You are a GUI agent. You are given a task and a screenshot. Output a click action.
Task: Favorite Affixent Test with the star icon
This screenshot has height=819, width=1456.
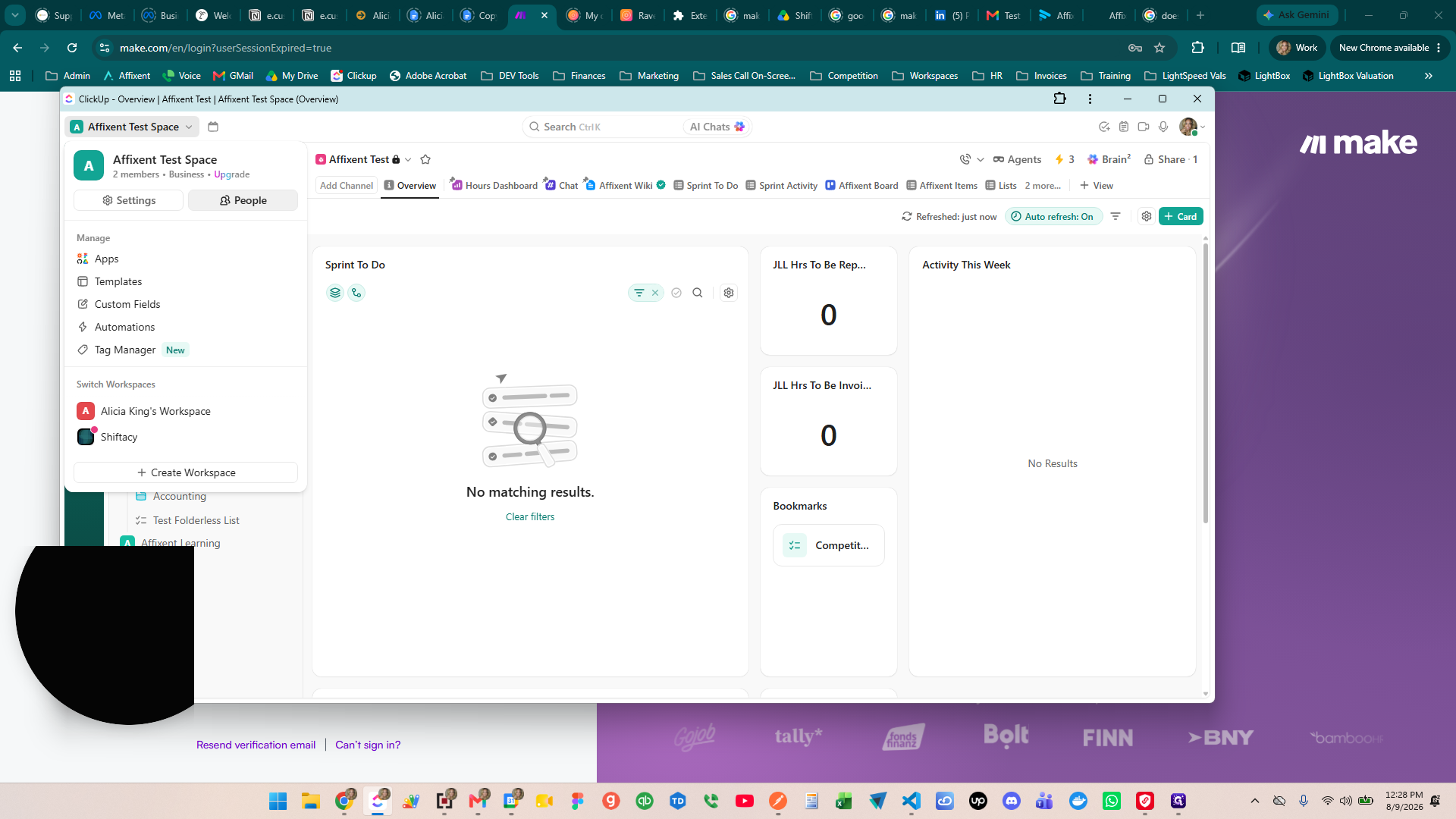pos(425,159)
